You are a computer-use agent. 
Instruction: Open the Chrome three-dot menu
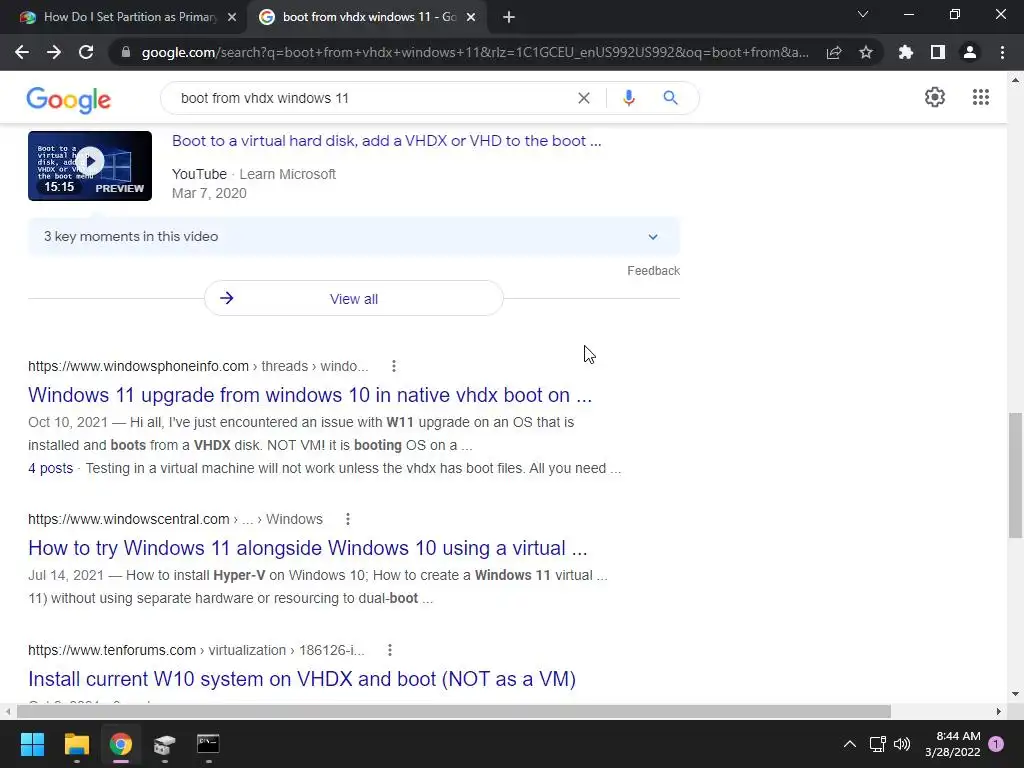(1002, 52)
